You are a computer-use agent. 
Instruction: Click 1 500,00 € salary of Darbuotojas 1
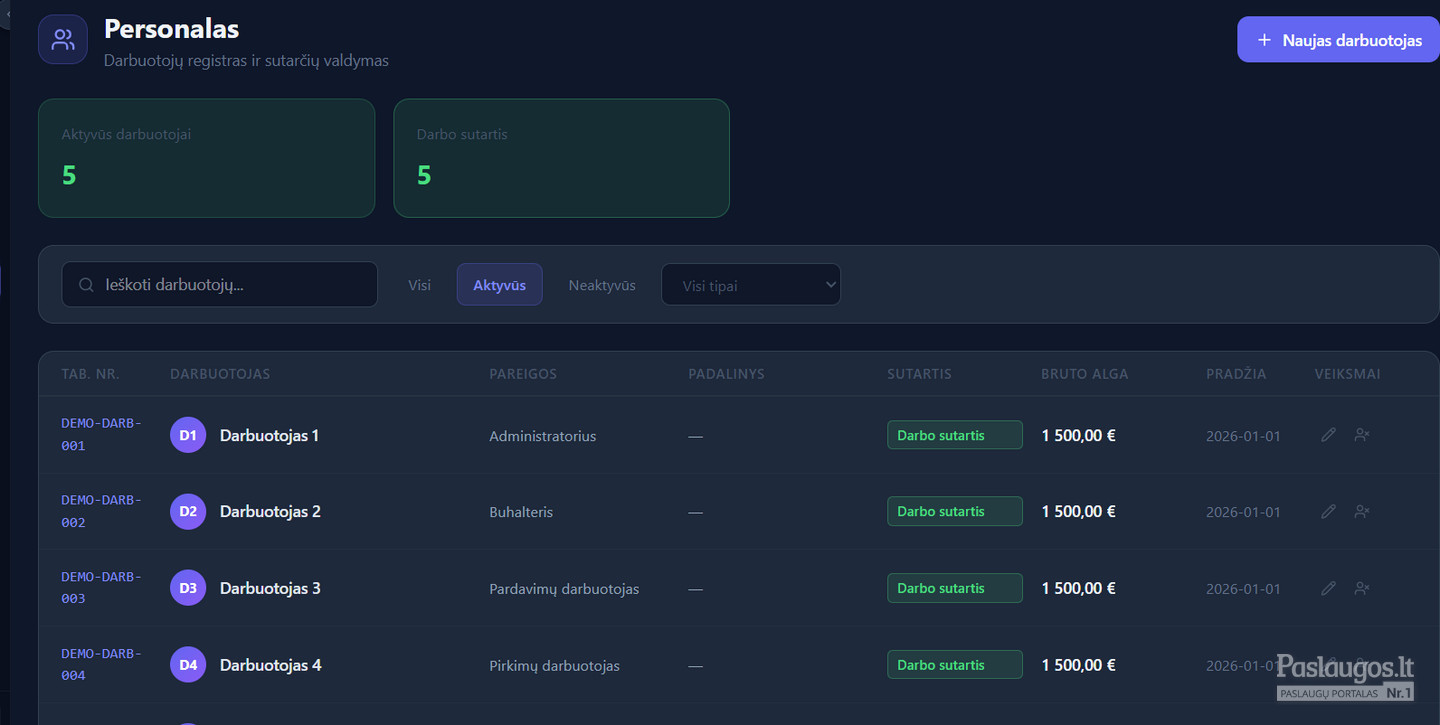1078,435
